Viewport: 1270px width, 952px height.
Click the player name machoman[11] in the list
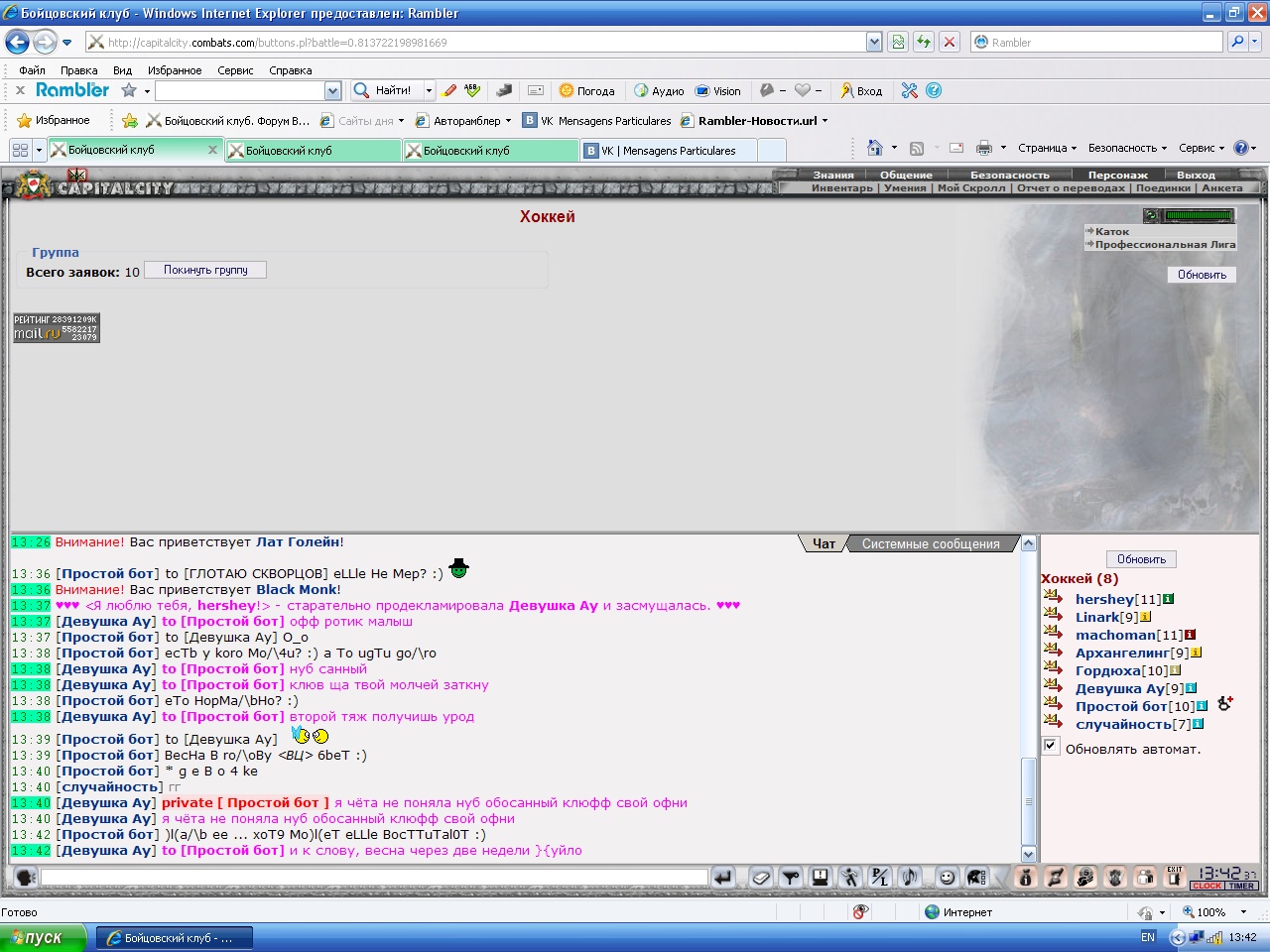(x=1129, y=635)
